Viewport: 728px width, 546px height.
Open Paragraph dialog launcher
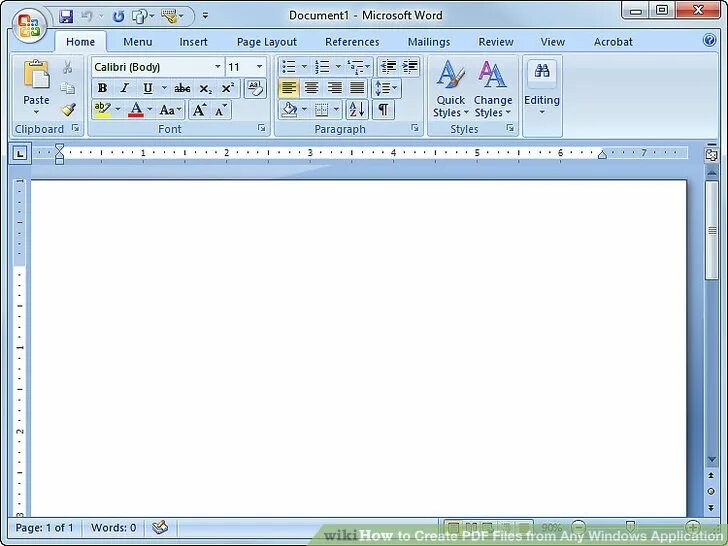click(x=415, y=128)
